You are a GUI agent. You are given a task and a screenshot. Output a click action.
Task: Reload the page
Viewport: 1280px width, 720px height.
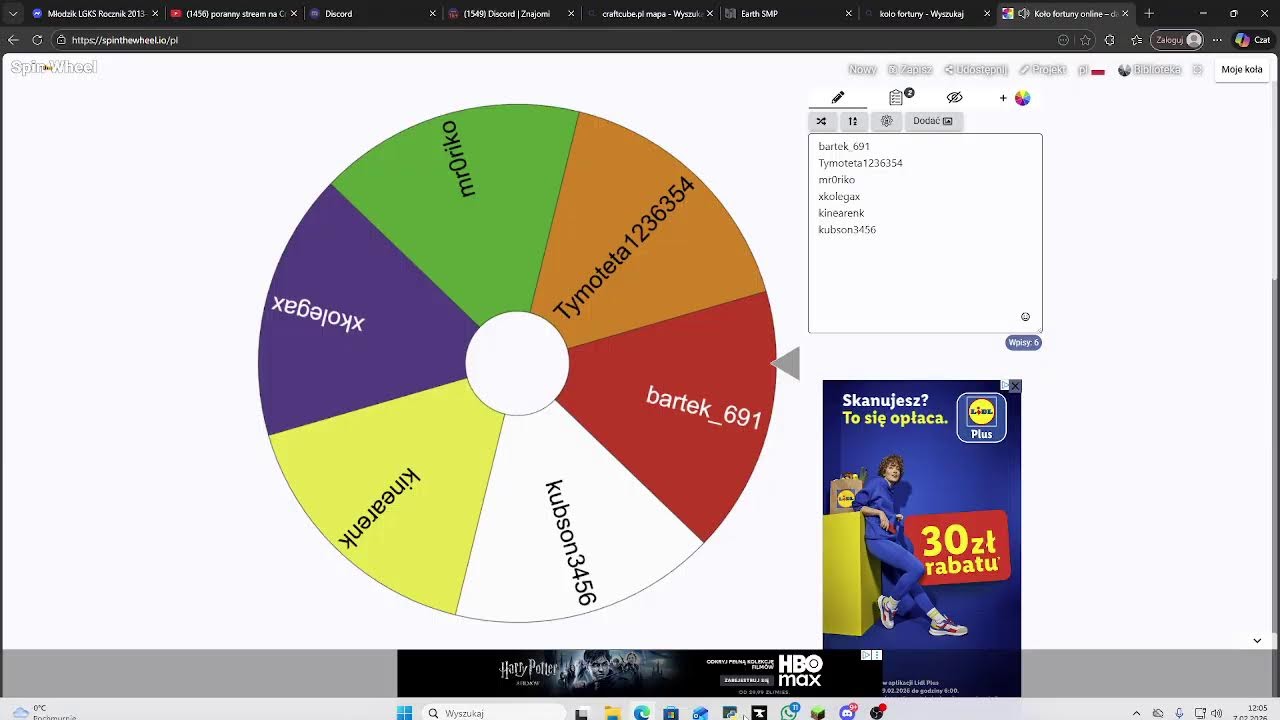(37, 40)
